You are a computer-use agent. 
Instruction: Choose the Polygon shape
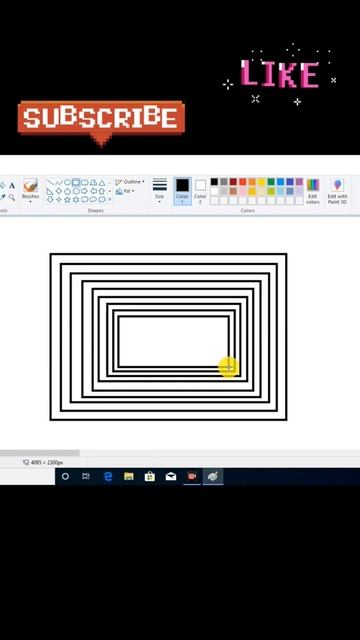click(93, 182)
